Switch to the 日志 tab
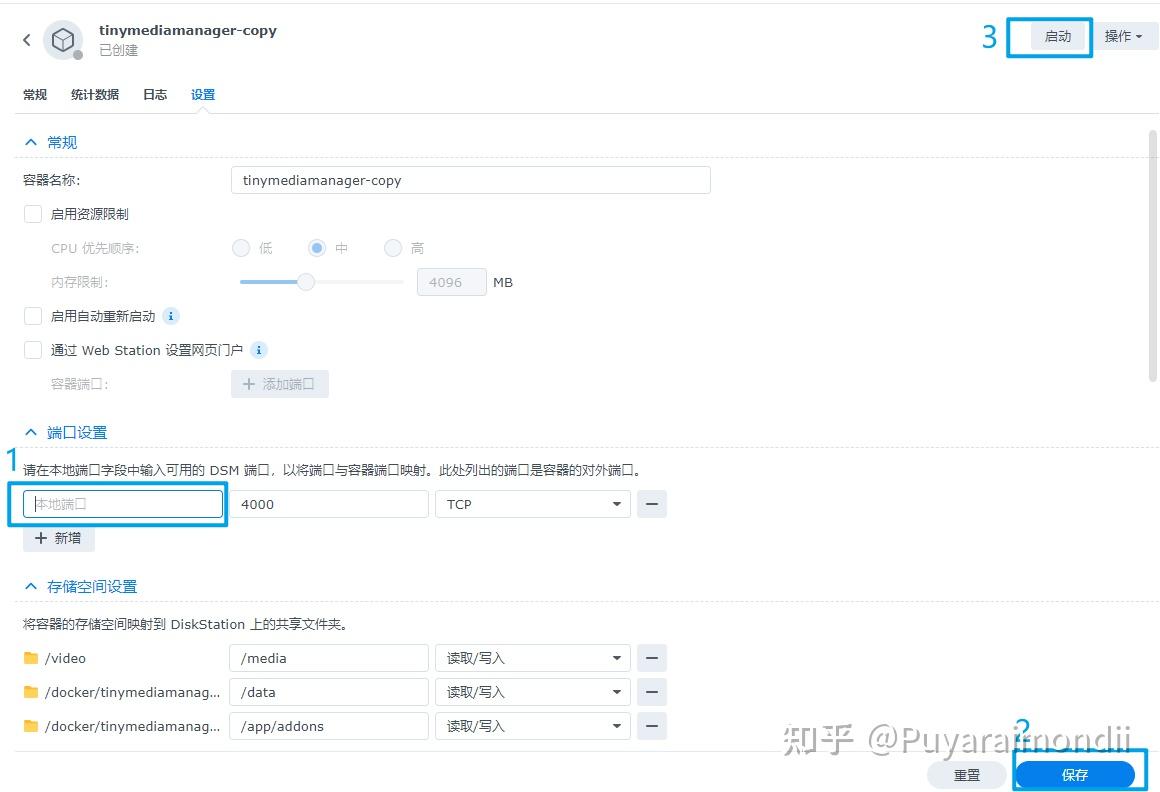The width and height of the screenshot is (1160, 792). tap(154, 94)
